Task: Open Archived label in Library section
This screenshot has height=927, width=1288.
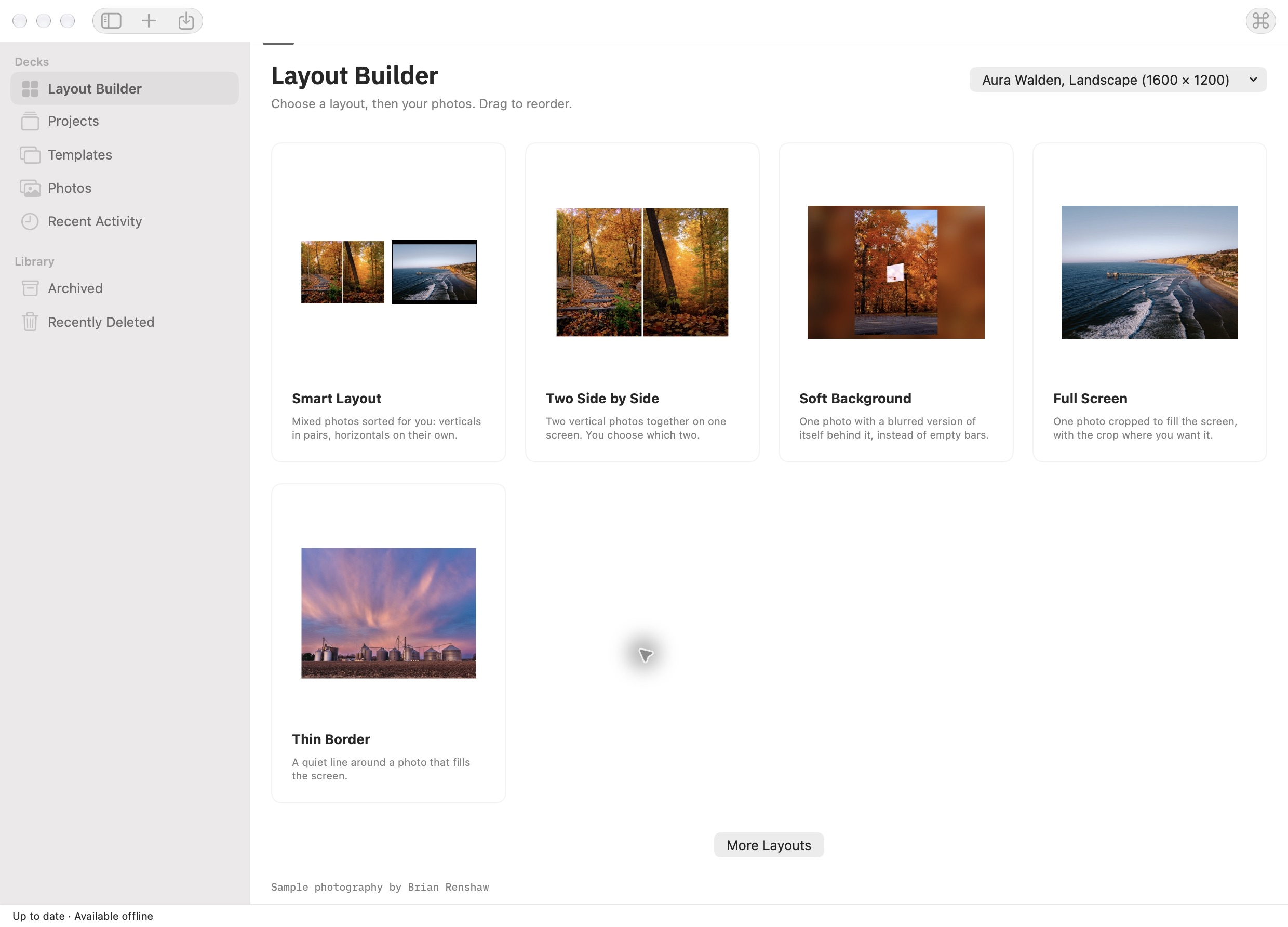Action: coord(75,289)
